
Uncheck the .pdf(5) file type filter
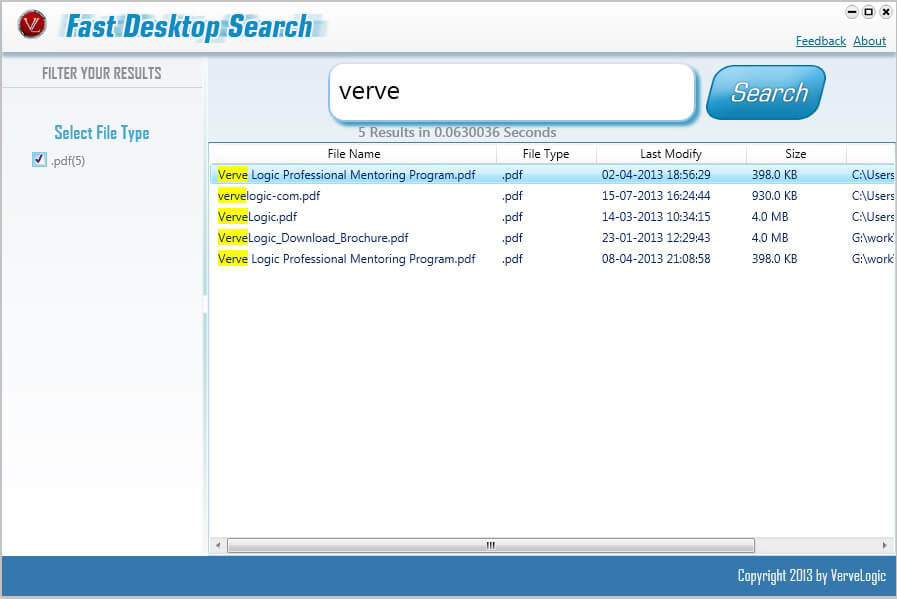[39, 160]
